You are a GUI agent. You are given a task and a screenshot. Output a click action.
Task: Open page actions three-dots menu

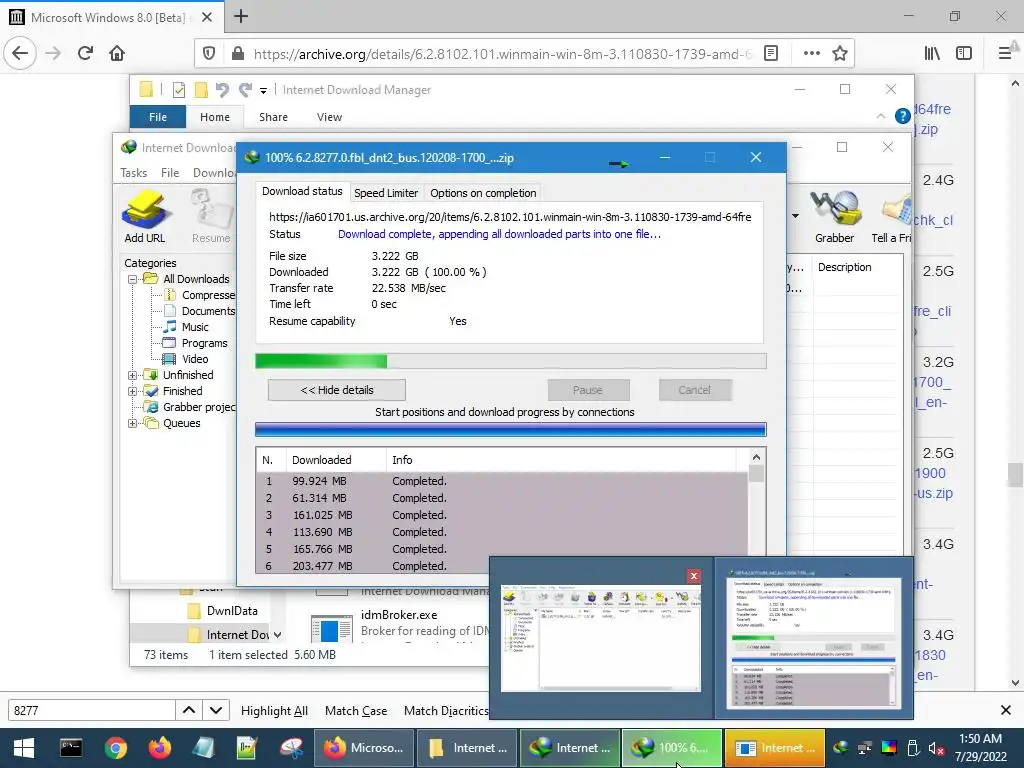[812, 53]
